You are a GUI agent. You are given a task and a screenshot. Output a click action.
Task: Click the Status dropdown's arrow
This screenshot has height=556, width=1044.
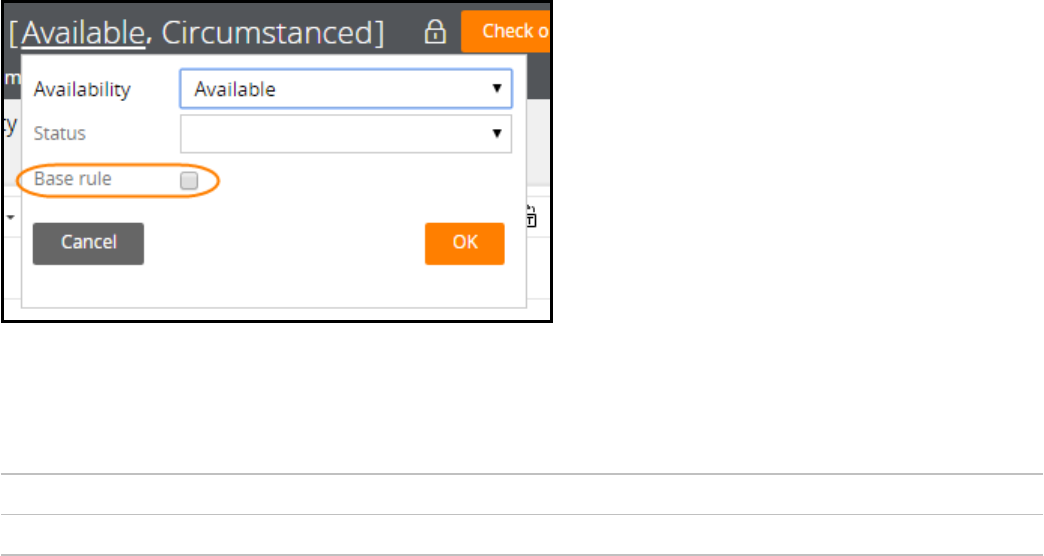pyautogui.click(x=497, y=134)
